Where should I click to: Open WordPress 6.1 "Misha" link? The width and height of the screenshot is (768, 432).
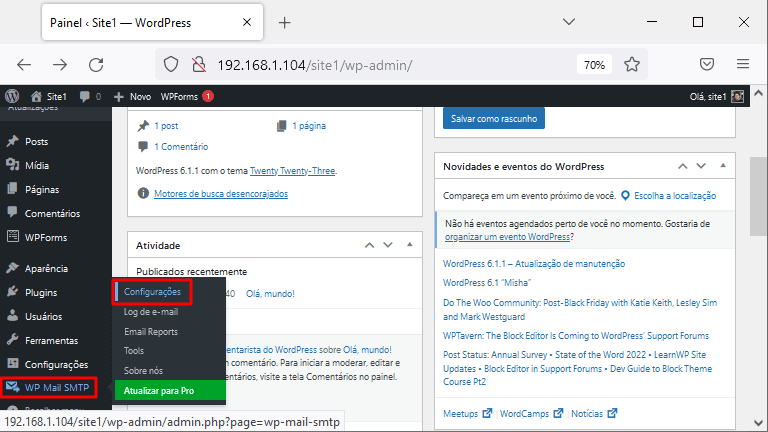487,283
